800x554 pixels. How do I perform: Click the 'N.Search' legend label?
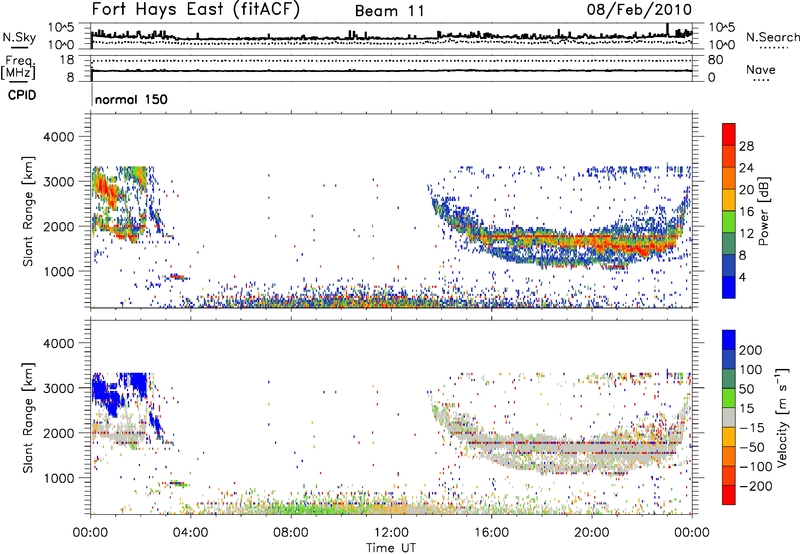pos(772,37)
